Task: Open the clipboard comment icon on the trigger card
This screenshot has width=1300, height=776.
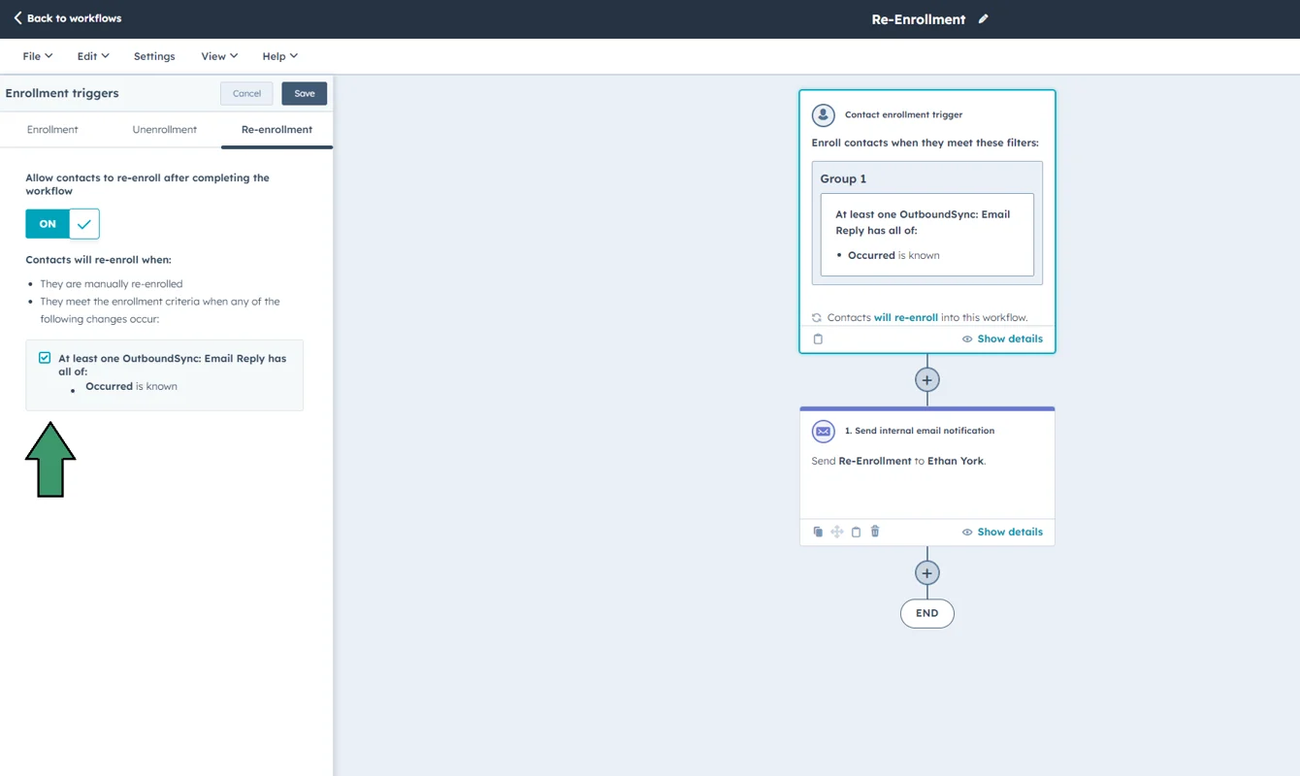Action: [818, 339]
